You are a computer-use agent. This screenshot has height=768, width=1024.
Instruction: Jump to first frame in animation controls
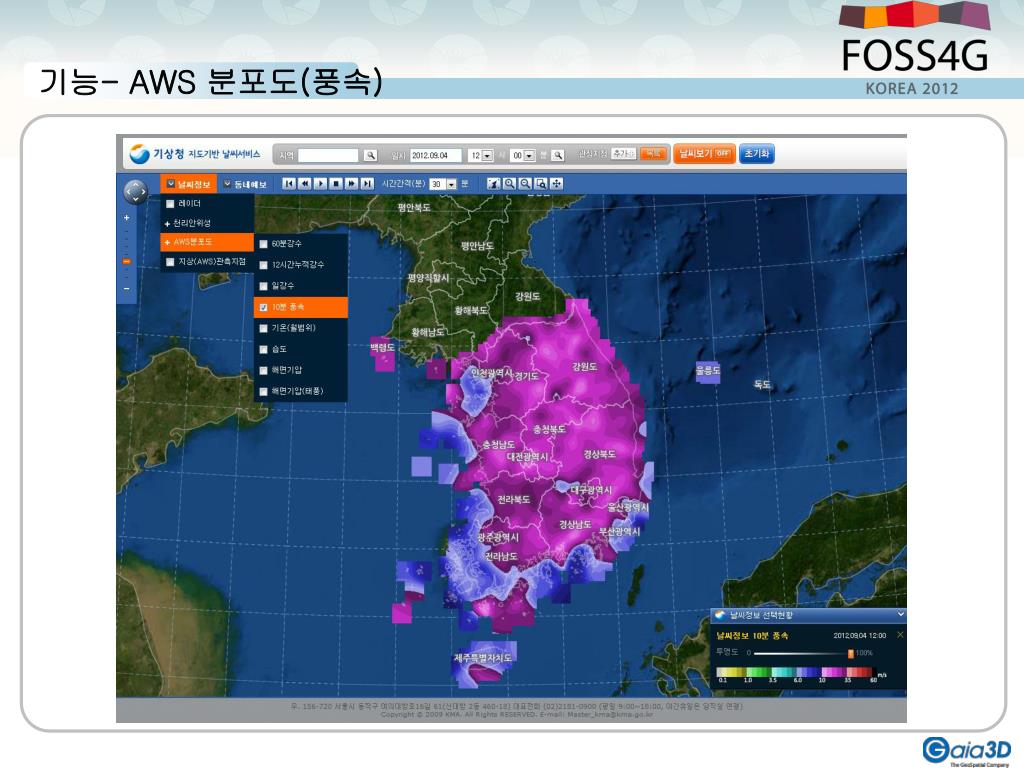pyautogui.click(x=289, y=184)
